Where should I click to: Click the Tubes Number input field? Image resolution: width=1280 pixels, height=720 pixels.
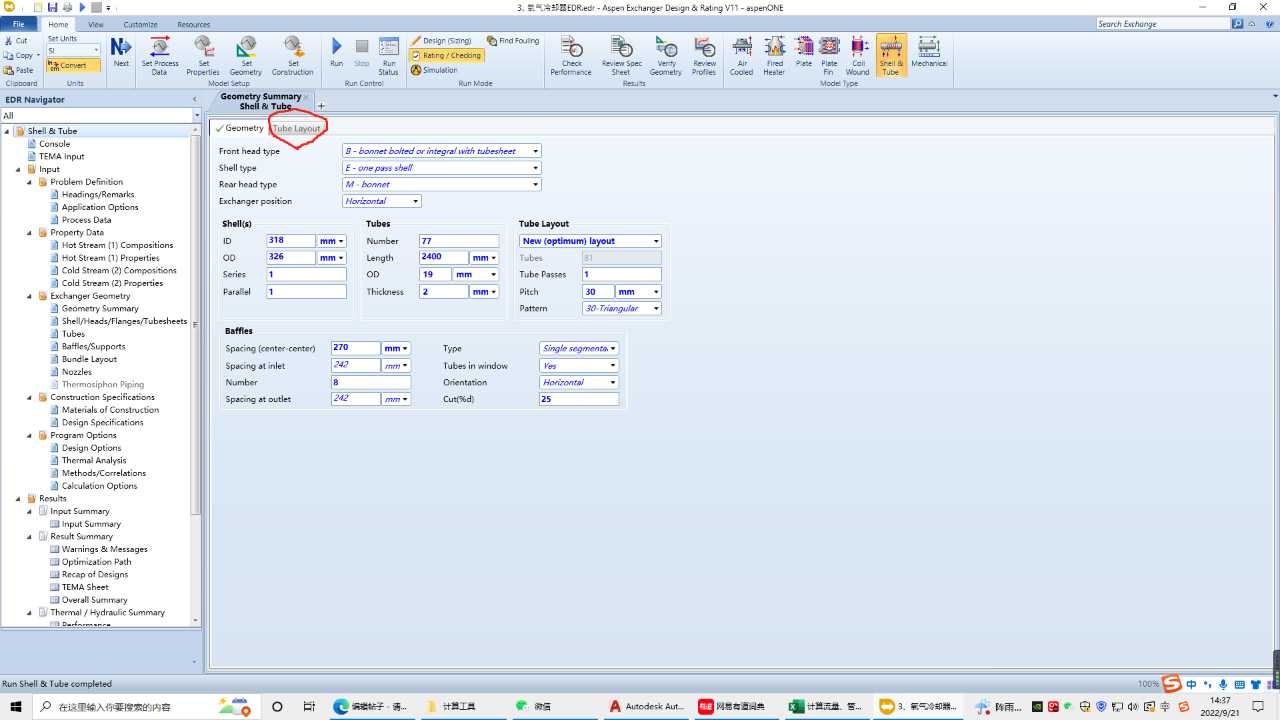[458, 241]
